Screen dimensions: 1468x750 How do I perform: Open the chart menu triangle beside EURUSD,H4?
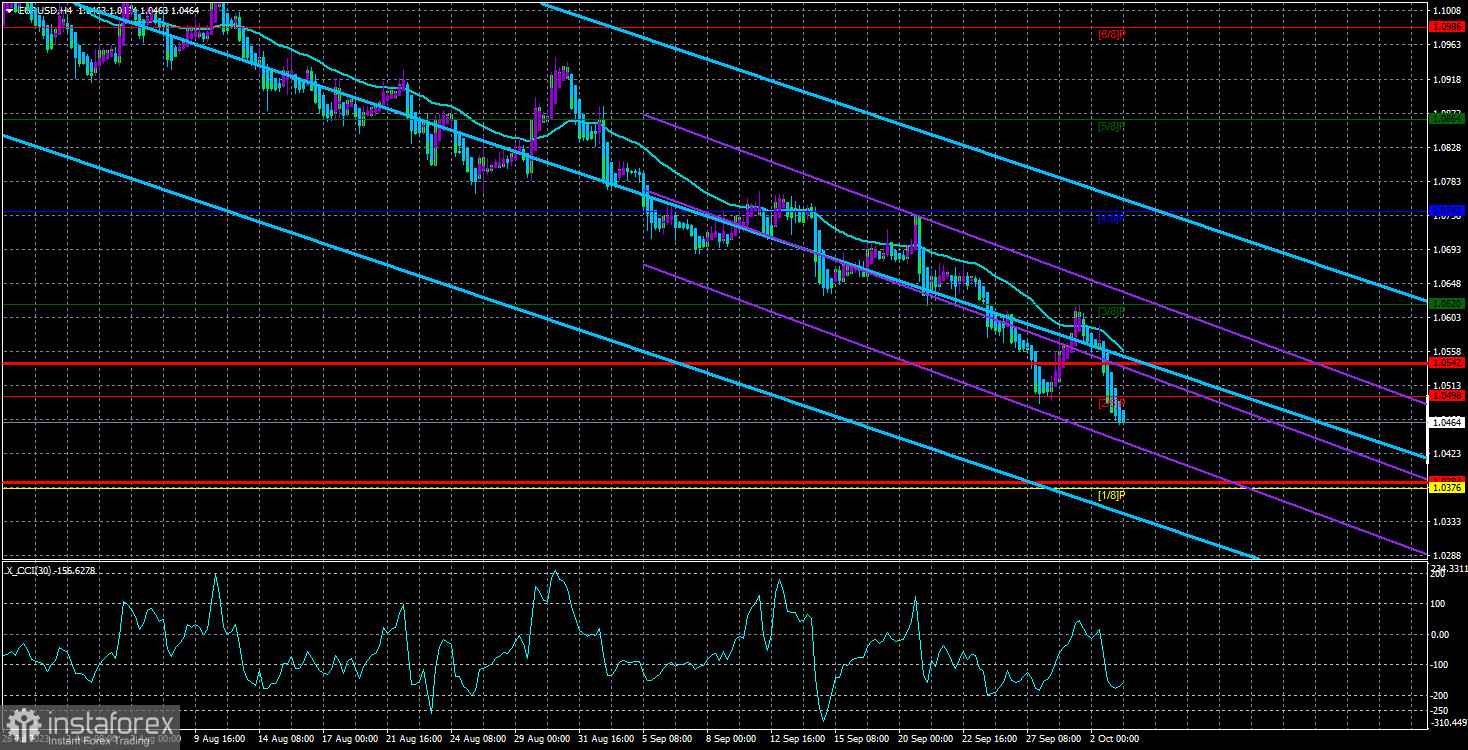pos(9,9)
